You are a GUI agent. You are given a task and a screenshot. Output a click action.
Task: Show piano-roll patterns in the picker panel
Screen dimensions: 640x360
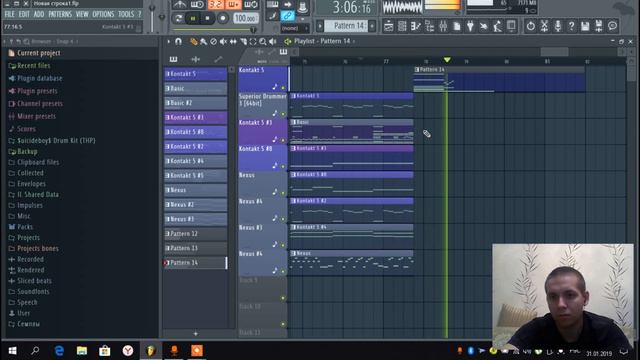click(173, 60)
